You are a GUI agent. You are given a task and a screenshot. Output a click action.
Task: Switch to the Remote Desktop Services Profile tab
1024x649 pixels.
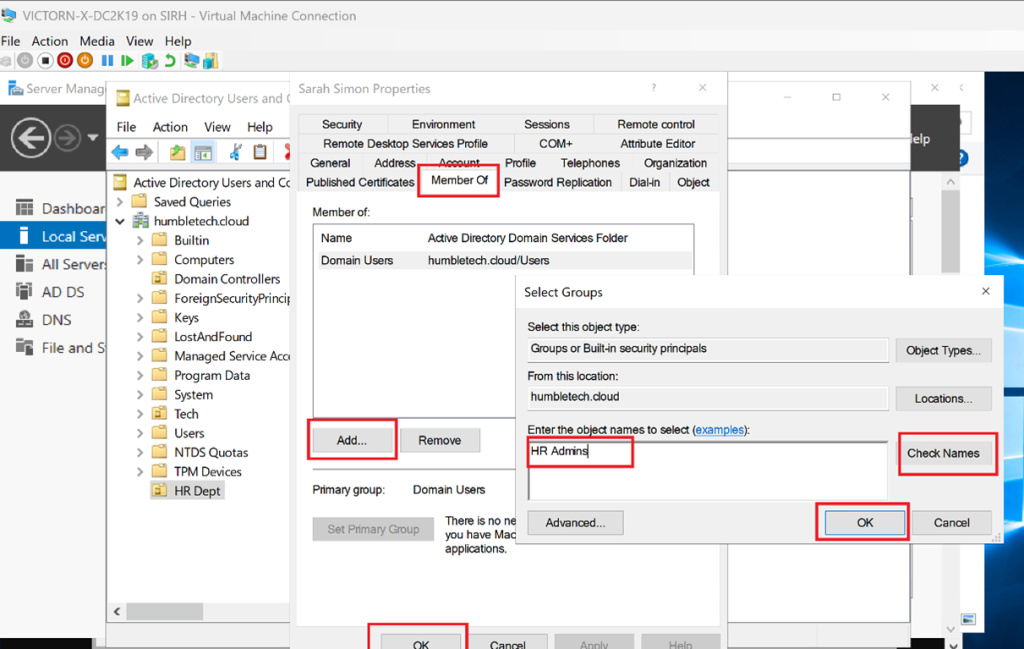click(405, 144)
